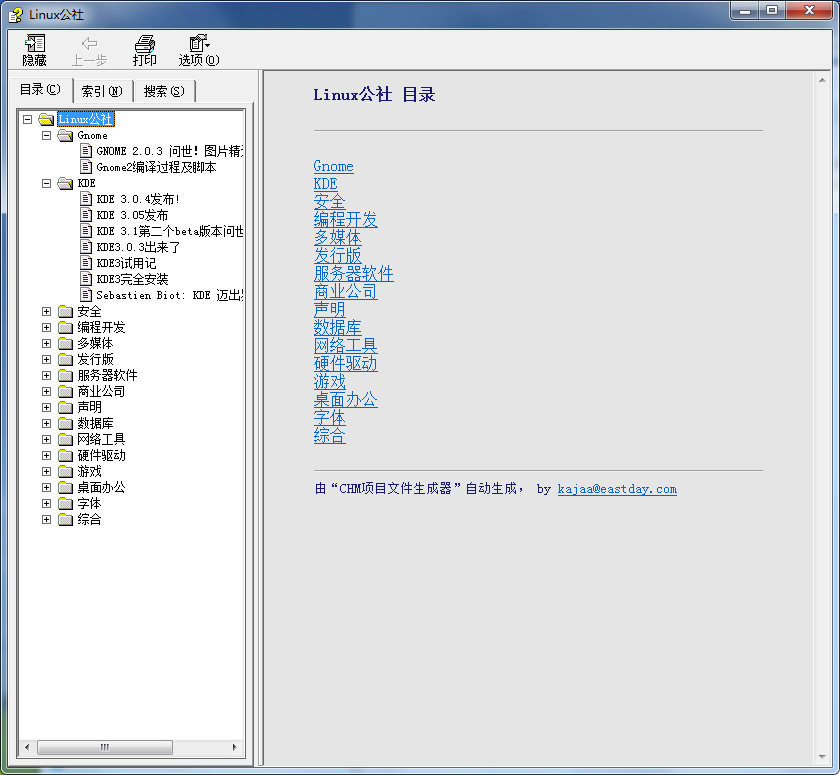This screenshot has width=840, height=775.
Task: Click the open folder icon beside Linux公社
Action: [46, 120]
